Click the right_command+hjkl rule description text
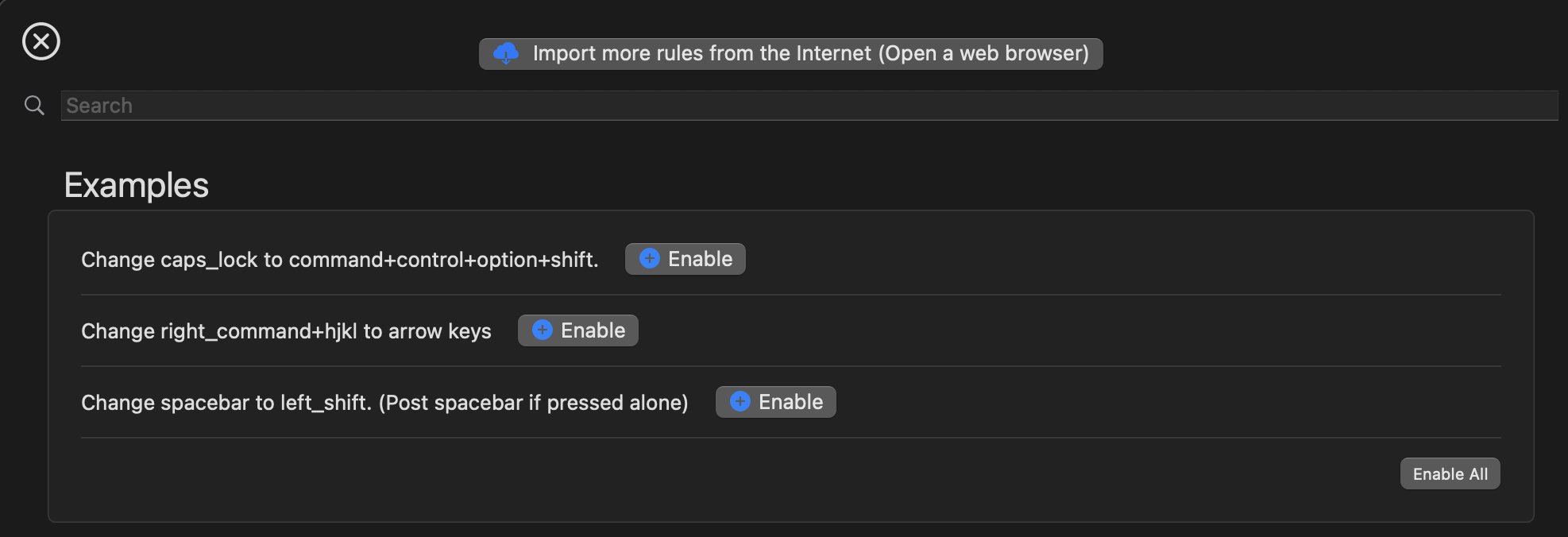The width and height of the screenshot is (1568, 537). 286,331
